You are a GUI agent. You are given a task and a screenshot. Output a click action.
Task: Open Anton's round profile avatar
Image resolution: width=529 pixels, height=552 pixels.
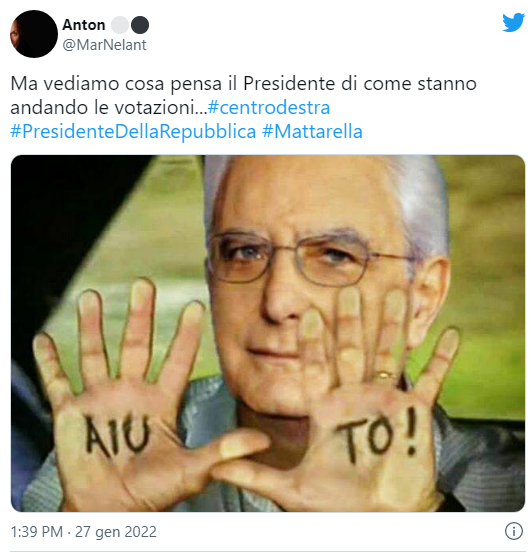tap(34, 34)
